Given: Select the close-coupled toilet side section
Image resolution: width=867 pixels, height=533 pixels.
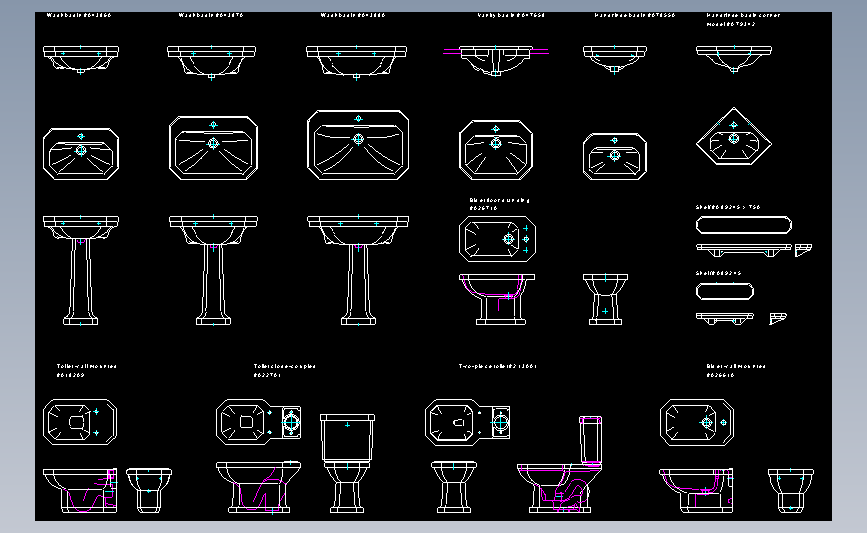Looking at the screenshot, I should click(x=259, y=488).
